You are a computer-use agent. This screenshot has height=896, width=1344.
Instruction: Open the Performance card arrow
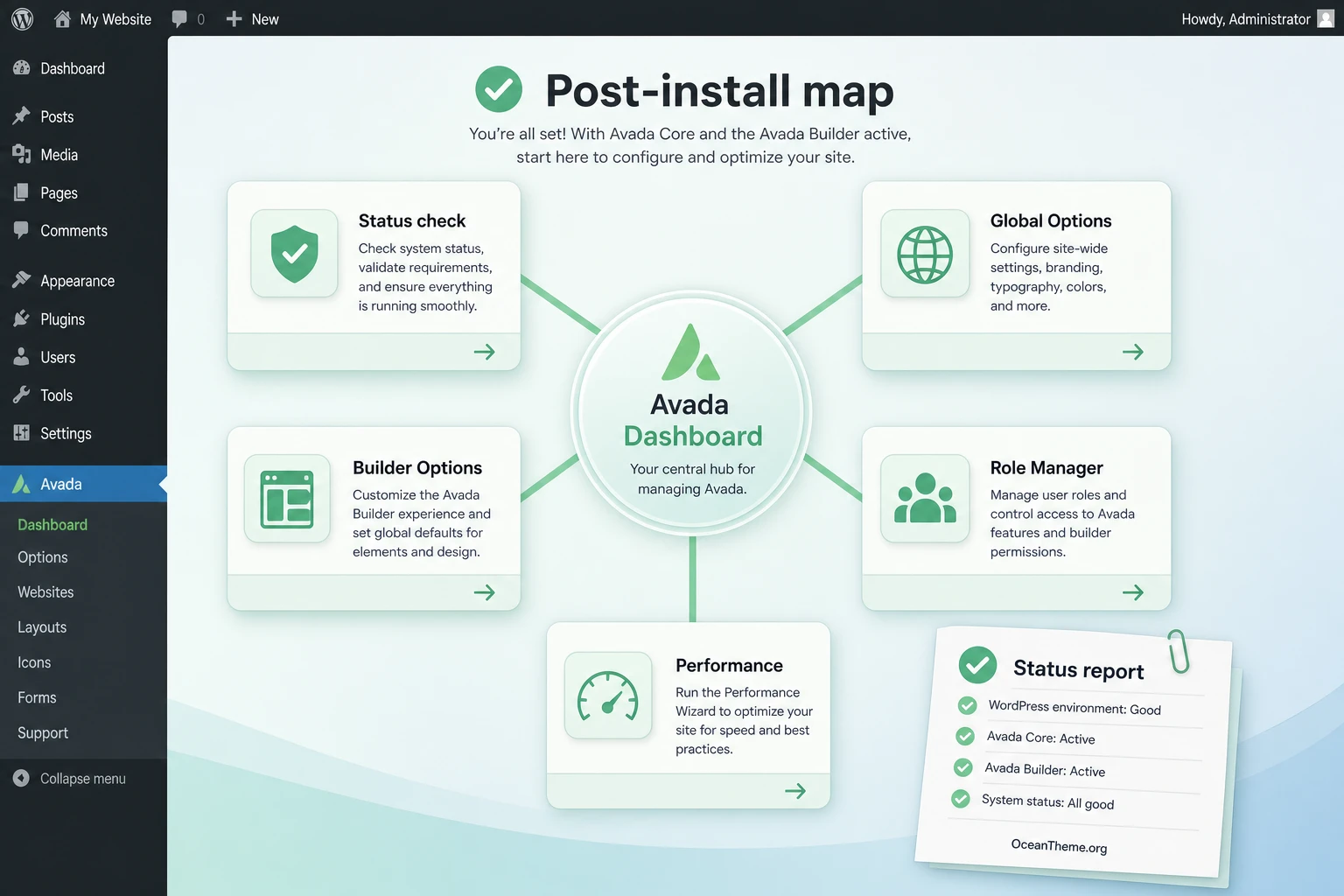(795, 791)
